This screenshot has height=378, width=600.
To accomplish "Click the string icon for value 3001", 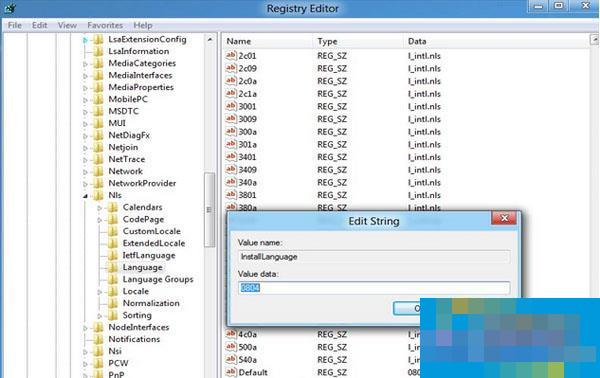I will click(x=231, y=106).
